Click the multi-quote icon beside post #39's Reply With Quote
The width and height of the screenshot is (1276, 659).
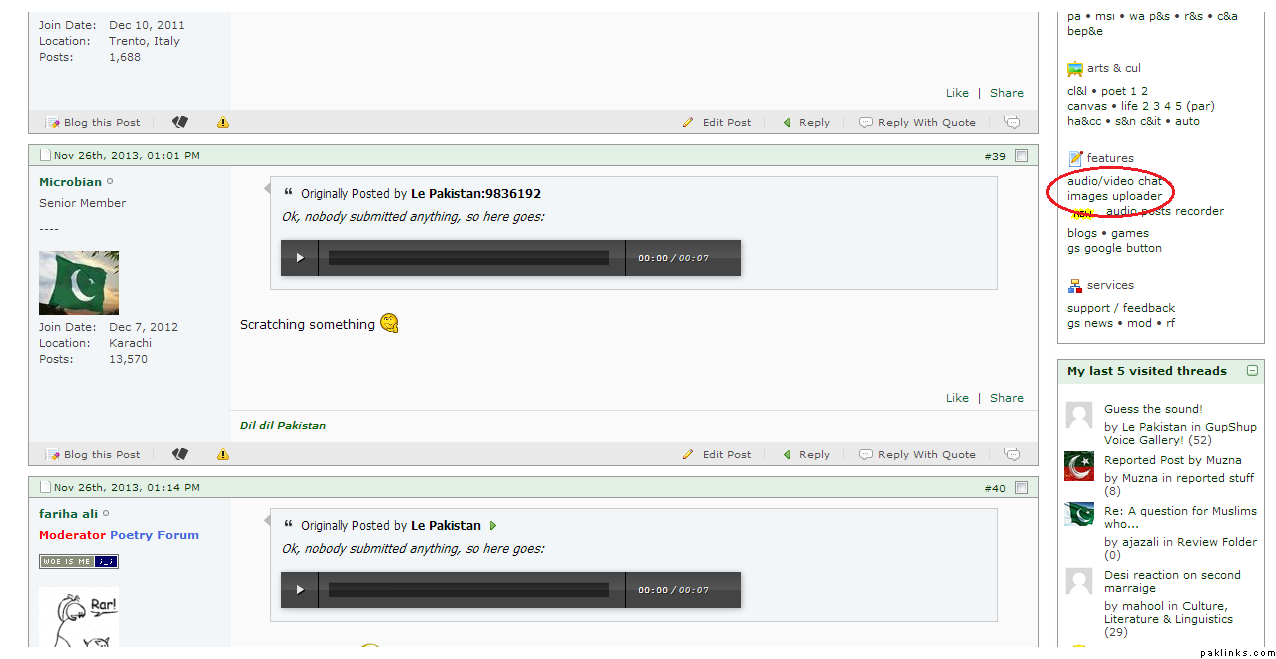[x=1013, y=454]
